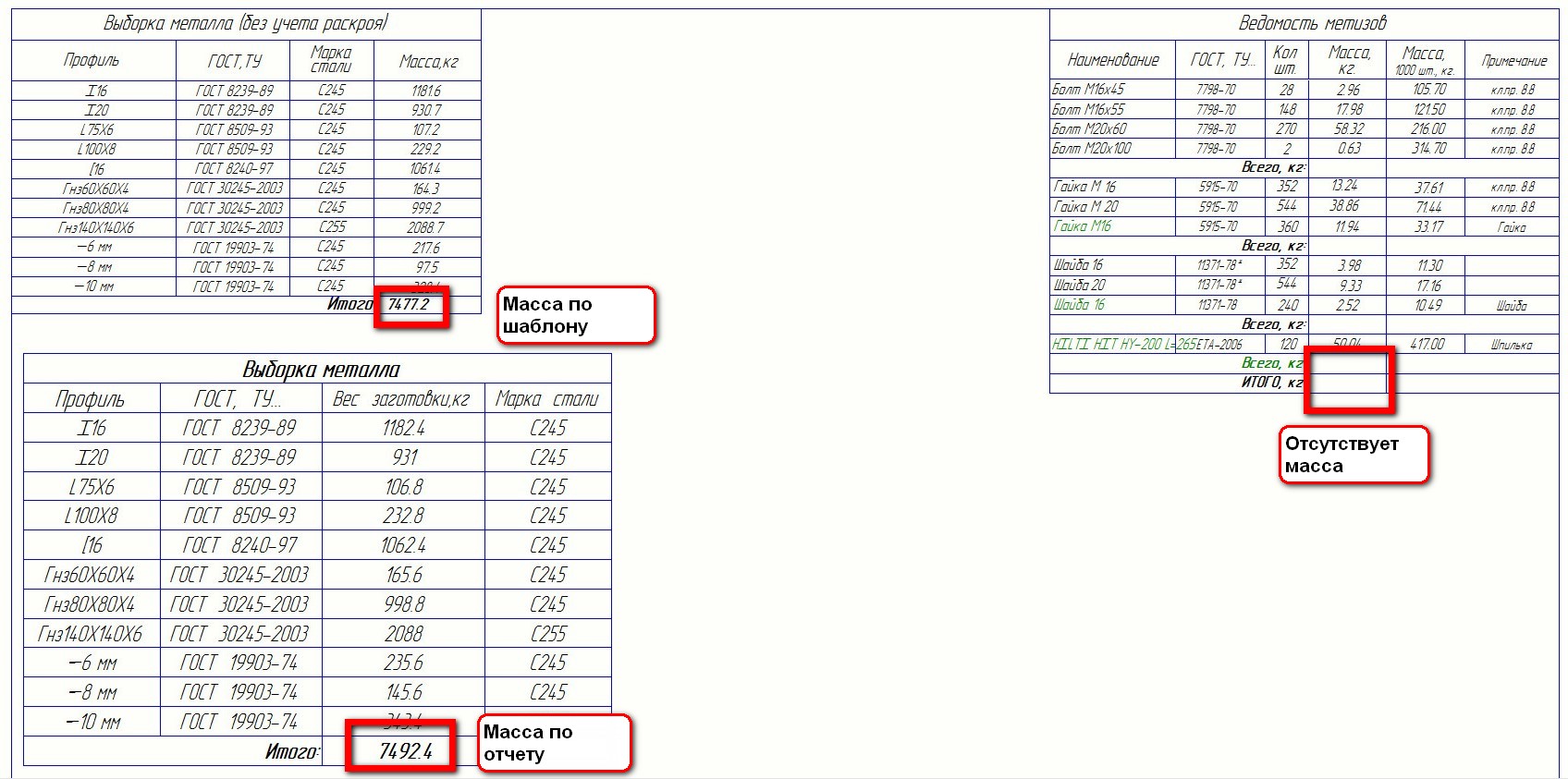Click the 'ИТОГО, кг' label in метизов table
The width and height of the screenshot is (1568, 779).
pos(1272,383)
